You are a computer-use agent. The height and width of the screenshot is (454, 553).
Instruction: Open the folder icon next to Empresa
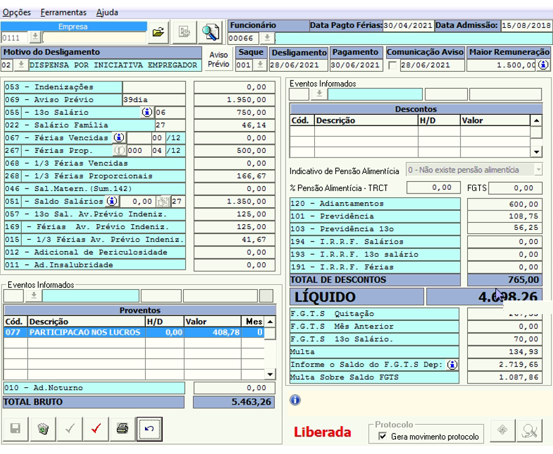pyautogui.click(x=158, y=33)
